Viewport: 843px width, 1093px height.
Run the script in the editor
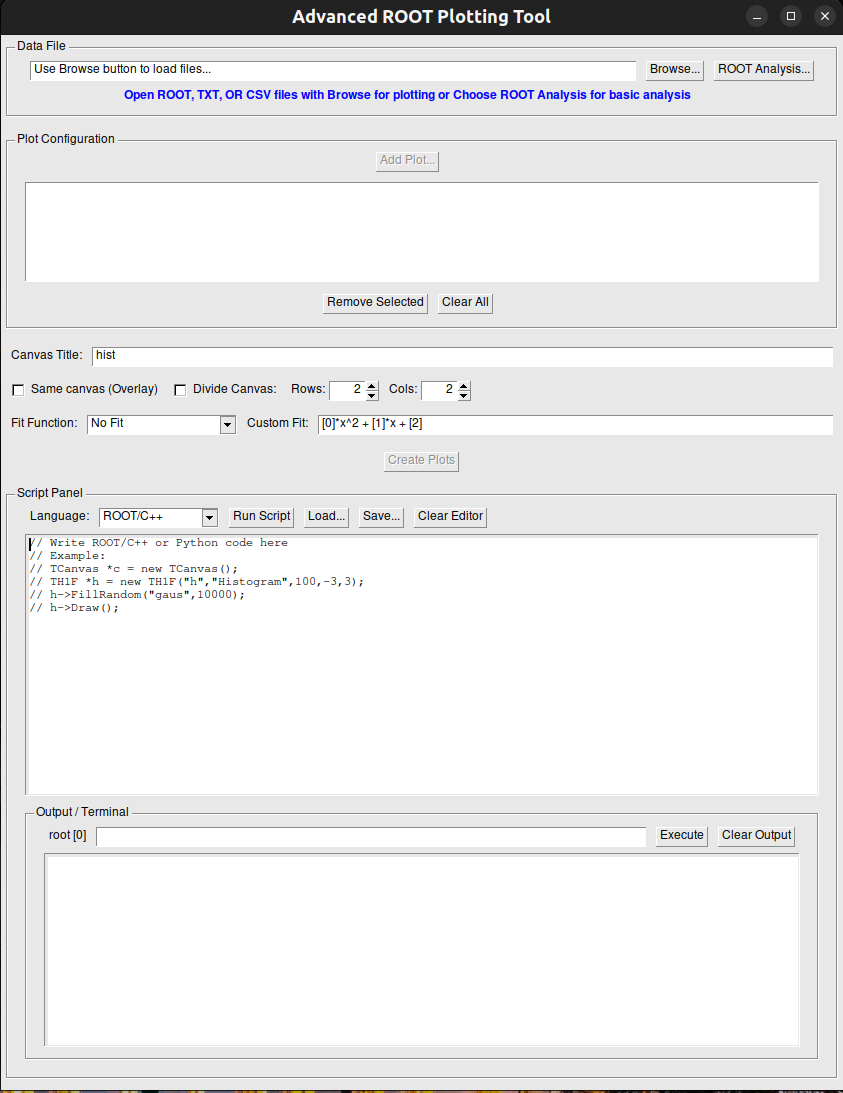tap(261, 516)
